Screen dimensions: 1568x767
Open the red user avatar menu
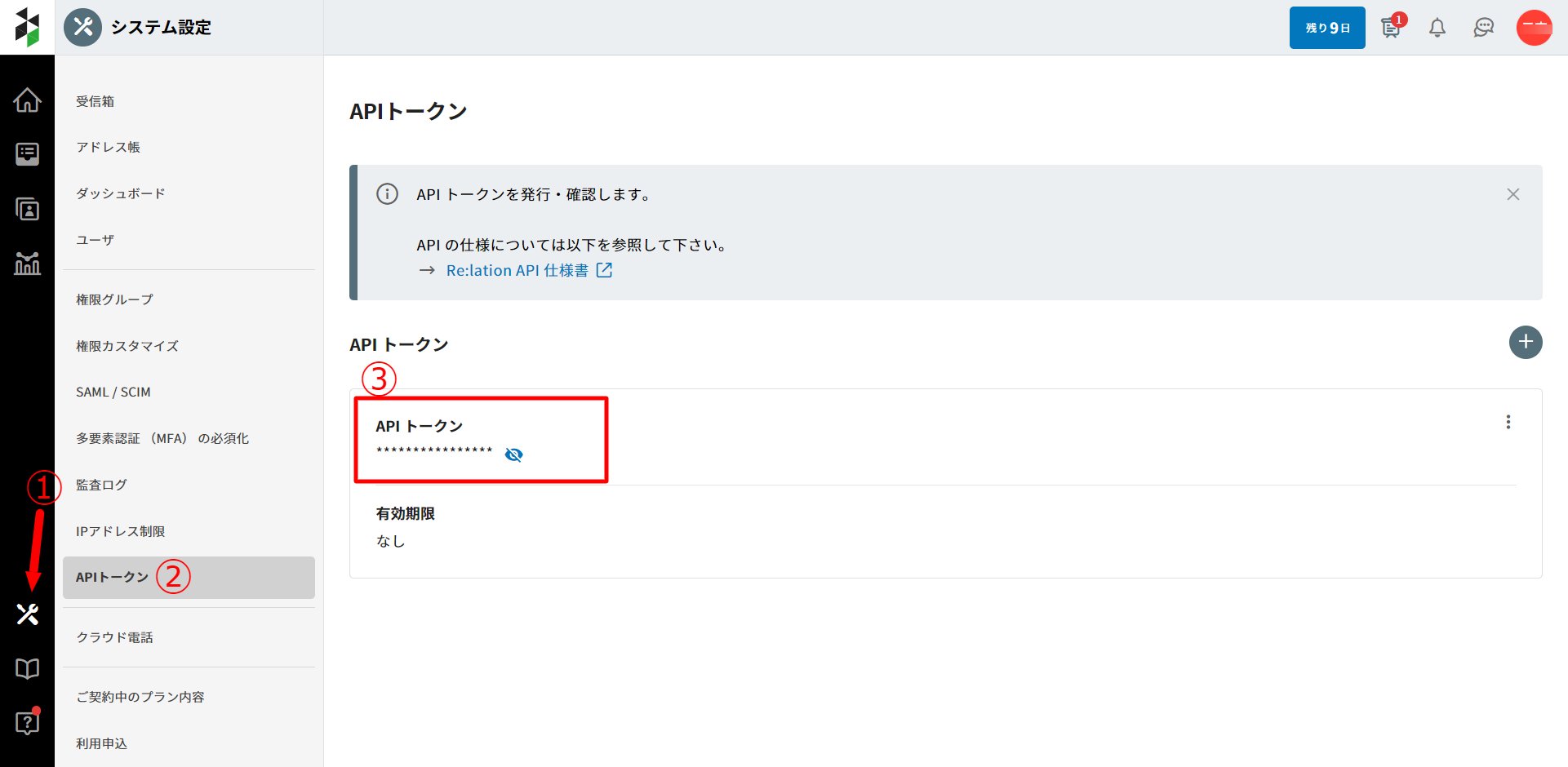pos(1534,27)
